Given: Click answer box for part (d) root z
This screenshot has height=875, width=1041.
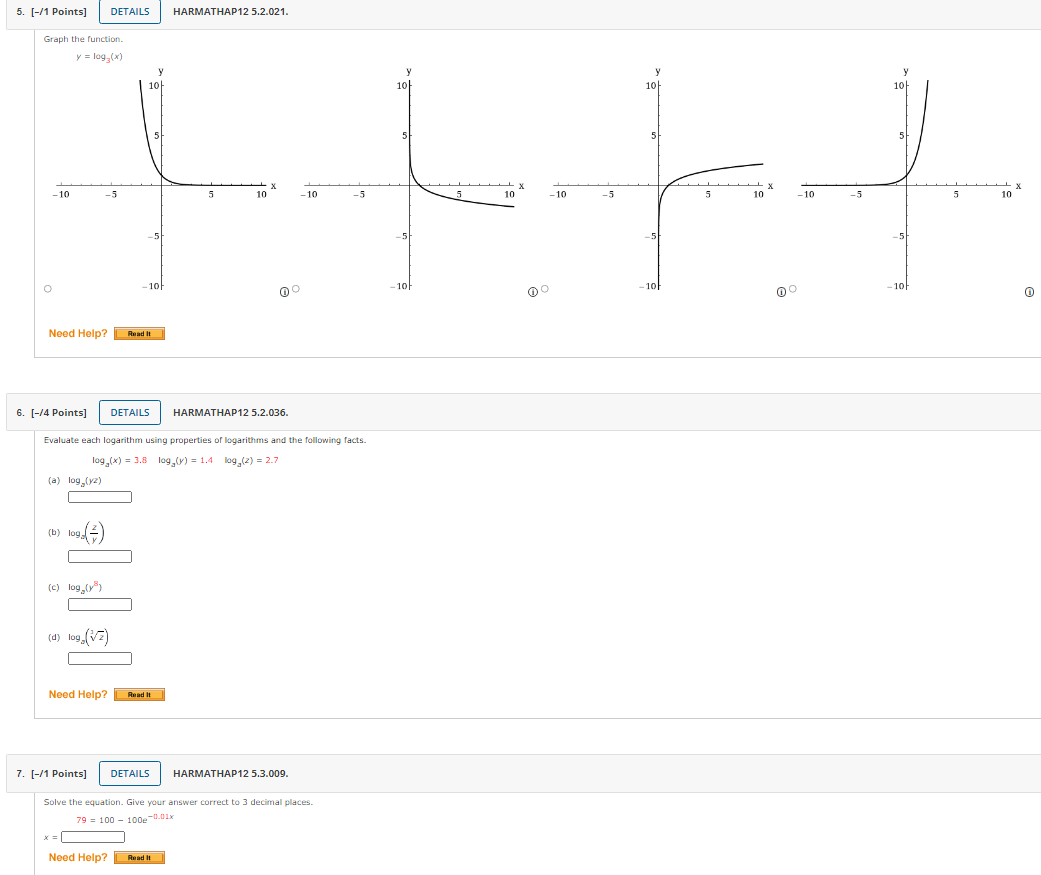Looking at the screenshot, I should (100, 658).
